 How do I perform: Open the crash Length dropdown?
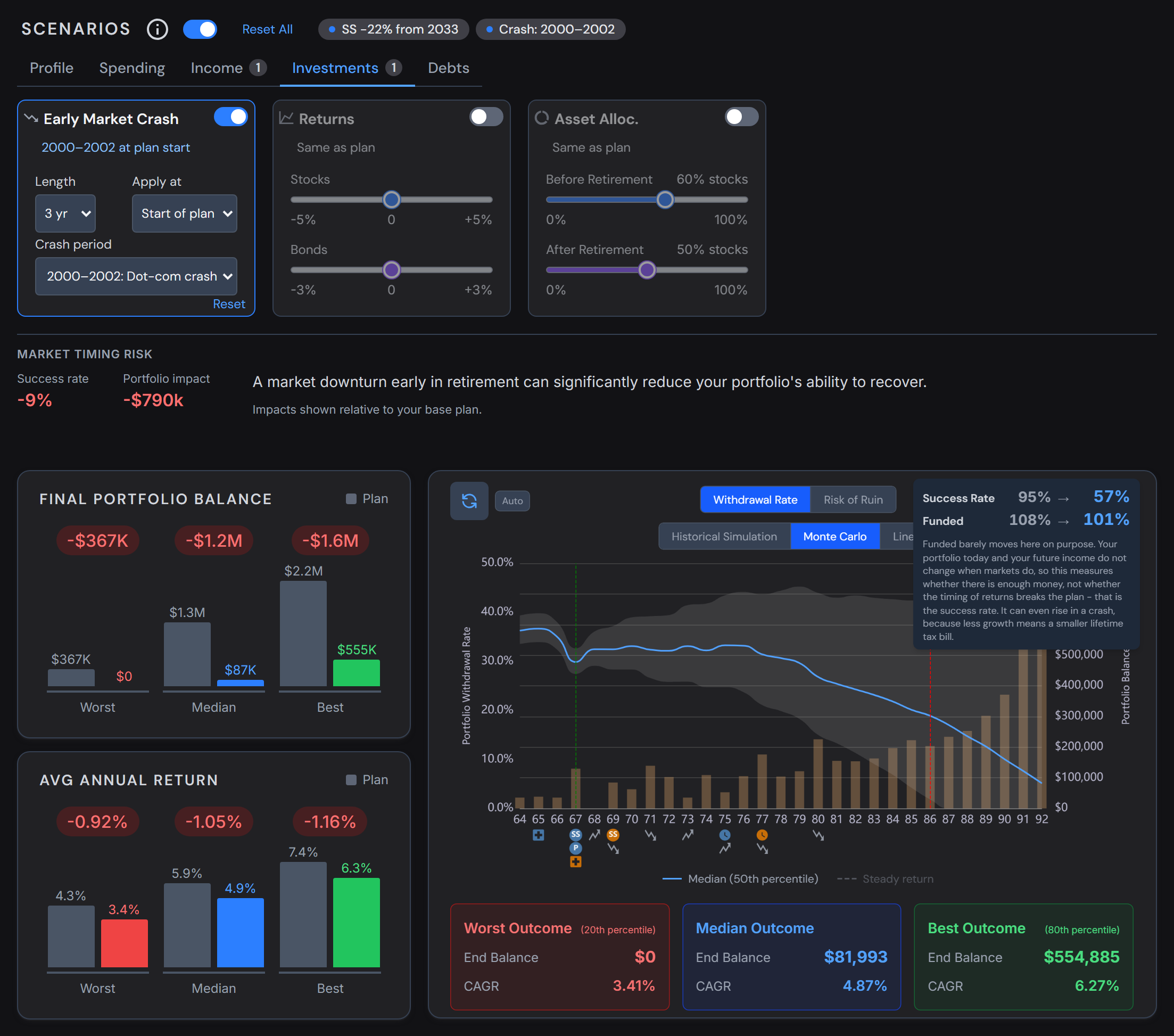[65, 213]
